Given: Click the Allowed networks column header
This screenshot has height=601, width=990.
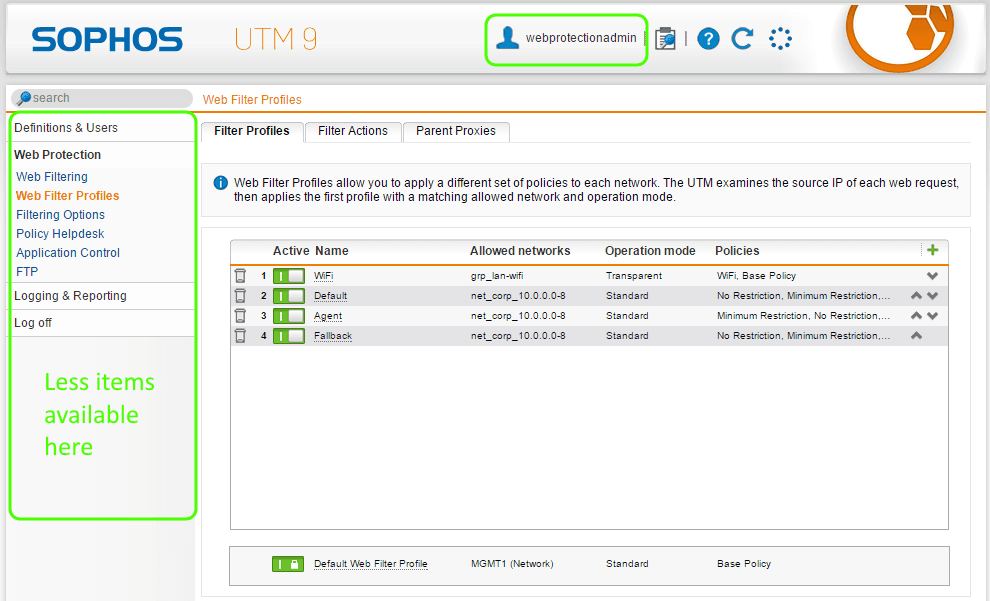Looking at the screenshot, I should pos(520,251).
